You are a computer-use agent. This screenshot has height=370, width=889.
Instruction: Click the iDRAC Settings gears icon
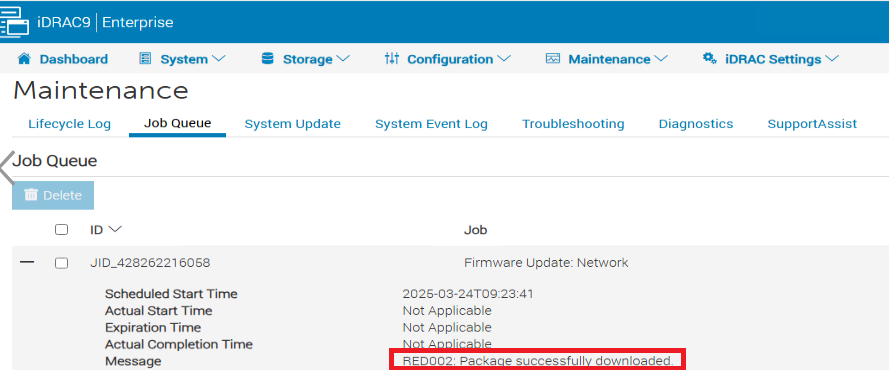coord(709,58)
